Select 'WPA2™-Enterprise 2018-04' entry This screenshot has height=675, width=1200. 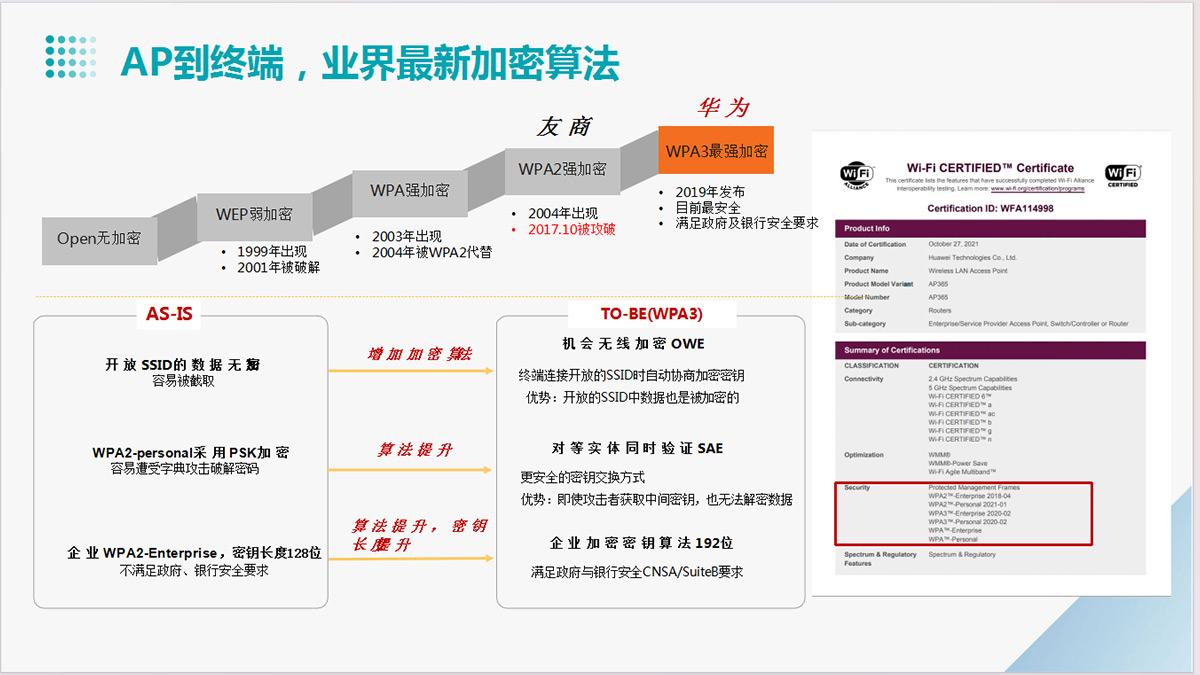[x=970, y=496]
